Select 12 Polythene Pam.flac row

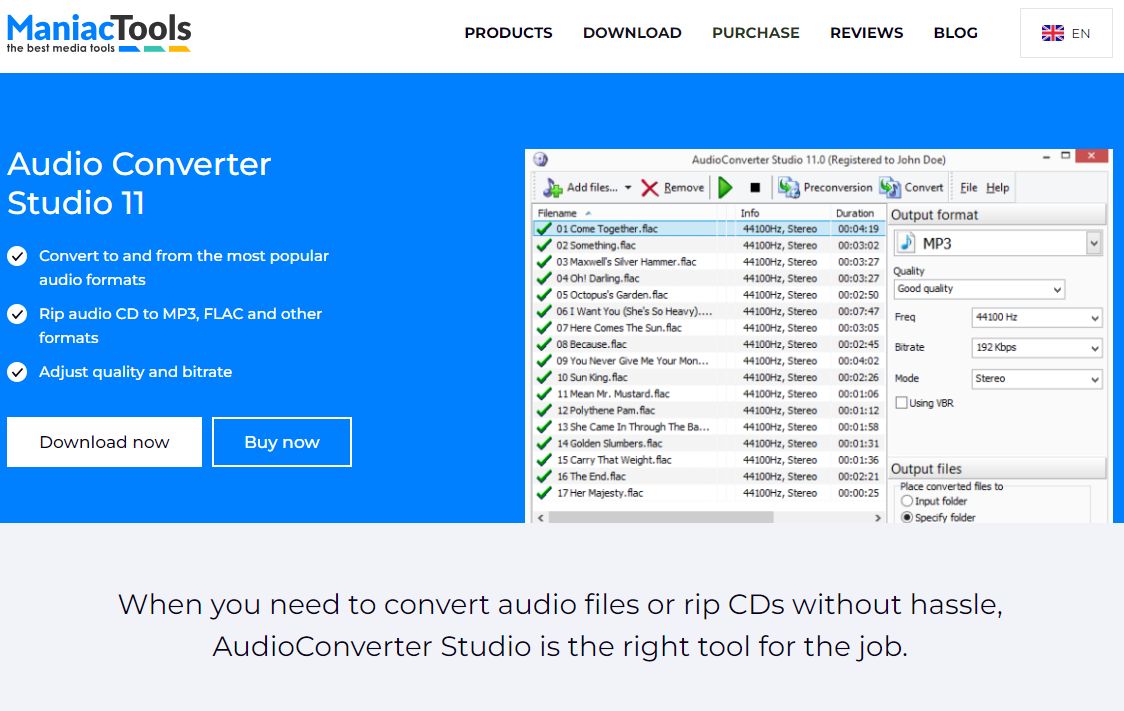(x=709, y=410)
